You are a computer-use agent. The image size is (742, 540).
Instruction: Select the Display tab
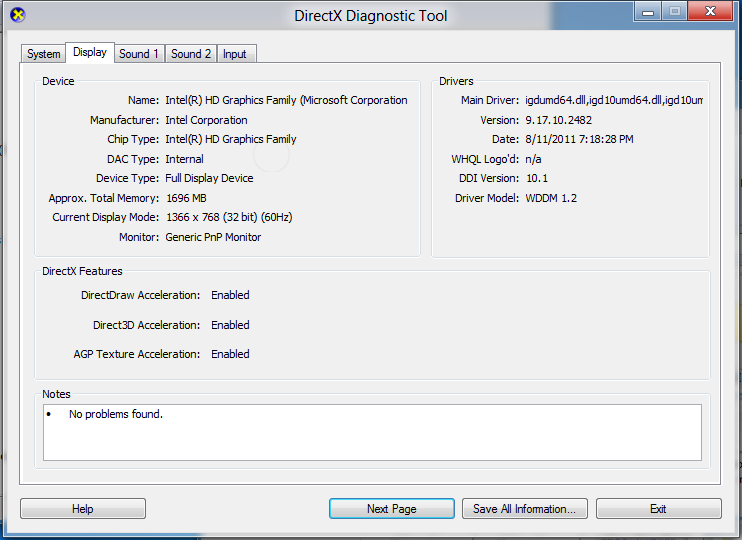(x=90, y=53)
